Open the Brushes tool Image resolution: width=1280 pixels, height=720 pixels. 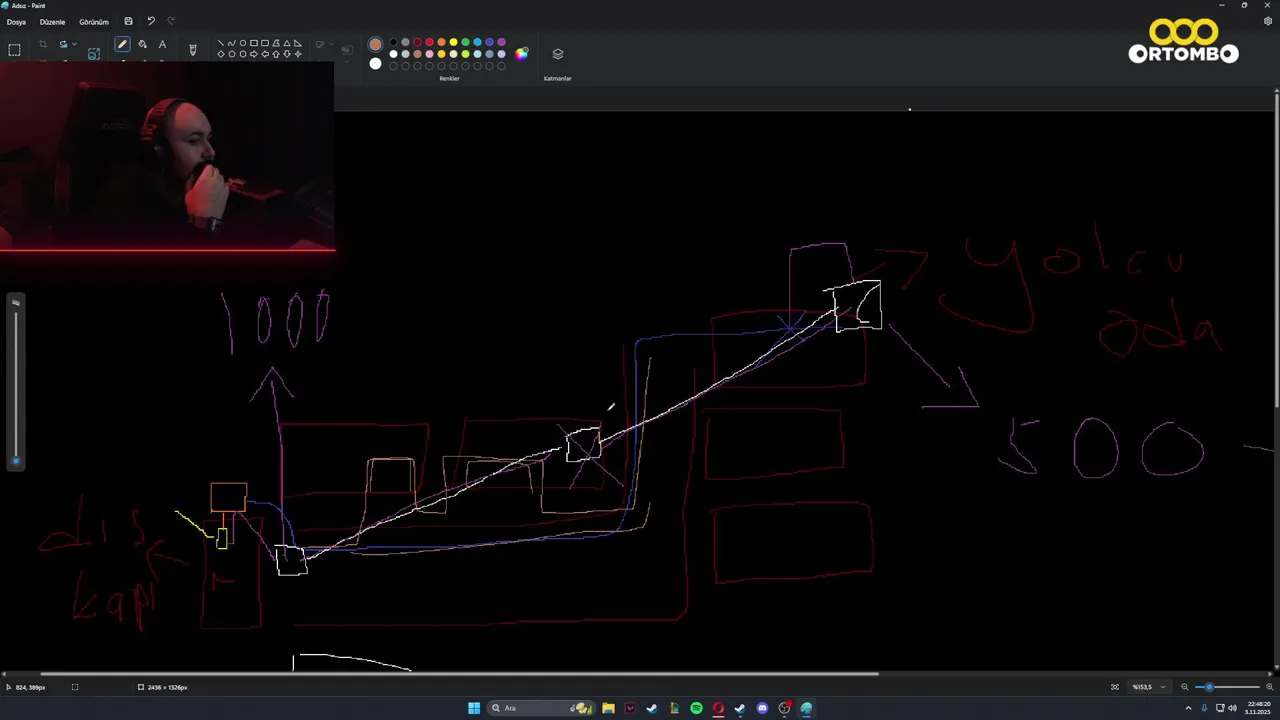tap(193, 49)
